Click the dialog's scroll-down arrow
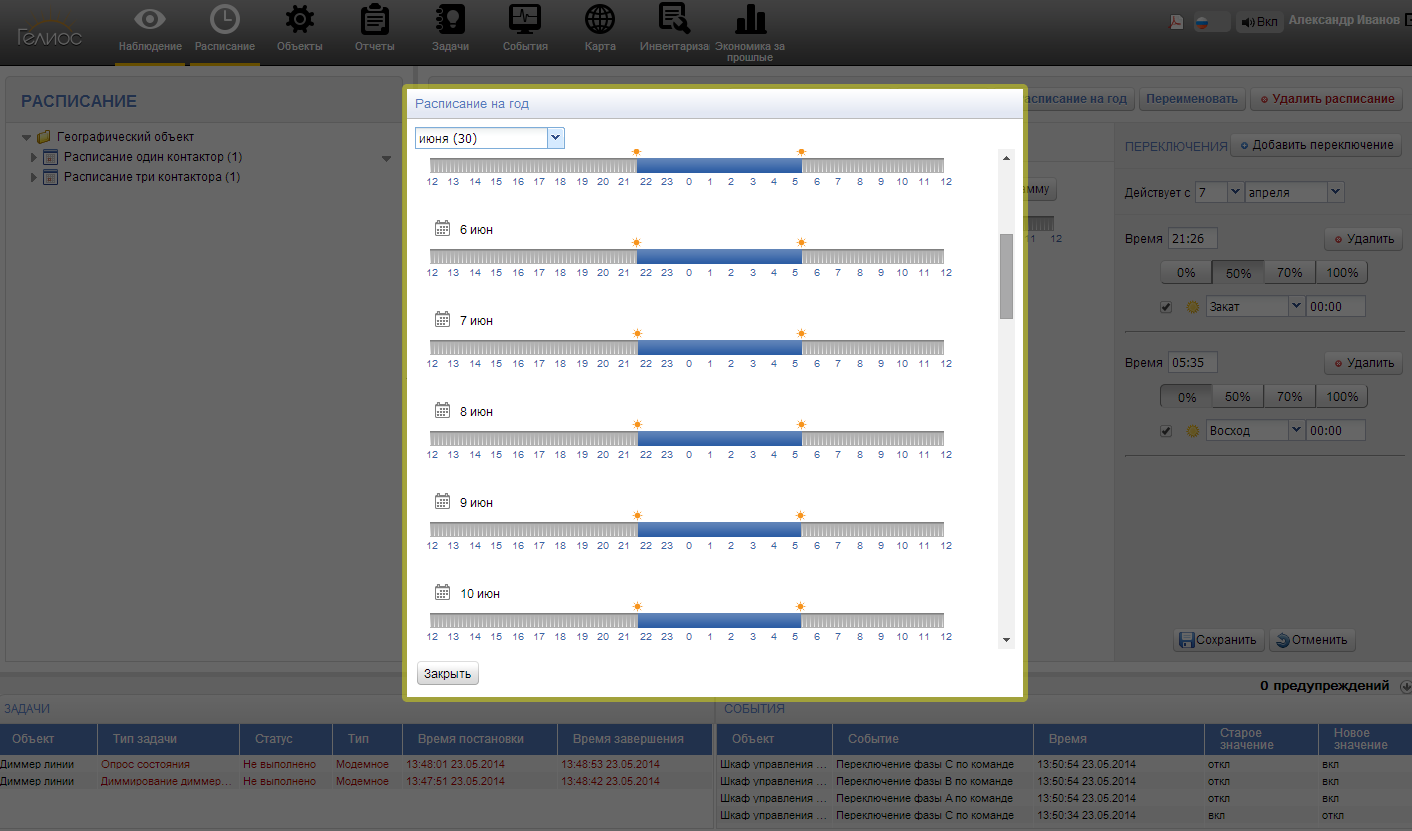The image size is (1412, 831). [x=1006, y=640]
